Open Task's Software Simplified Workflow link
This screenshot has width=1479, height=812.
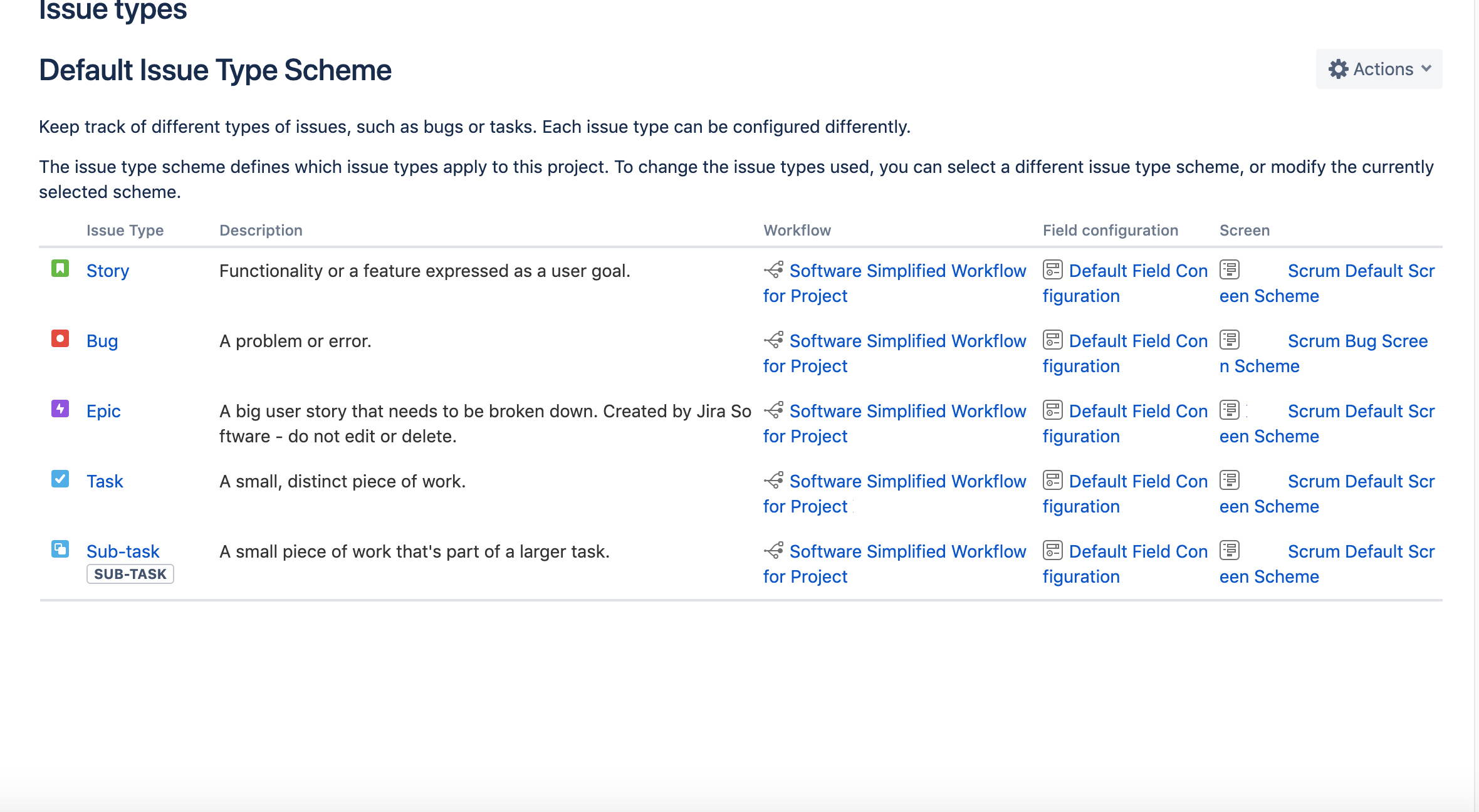(895, 494)
